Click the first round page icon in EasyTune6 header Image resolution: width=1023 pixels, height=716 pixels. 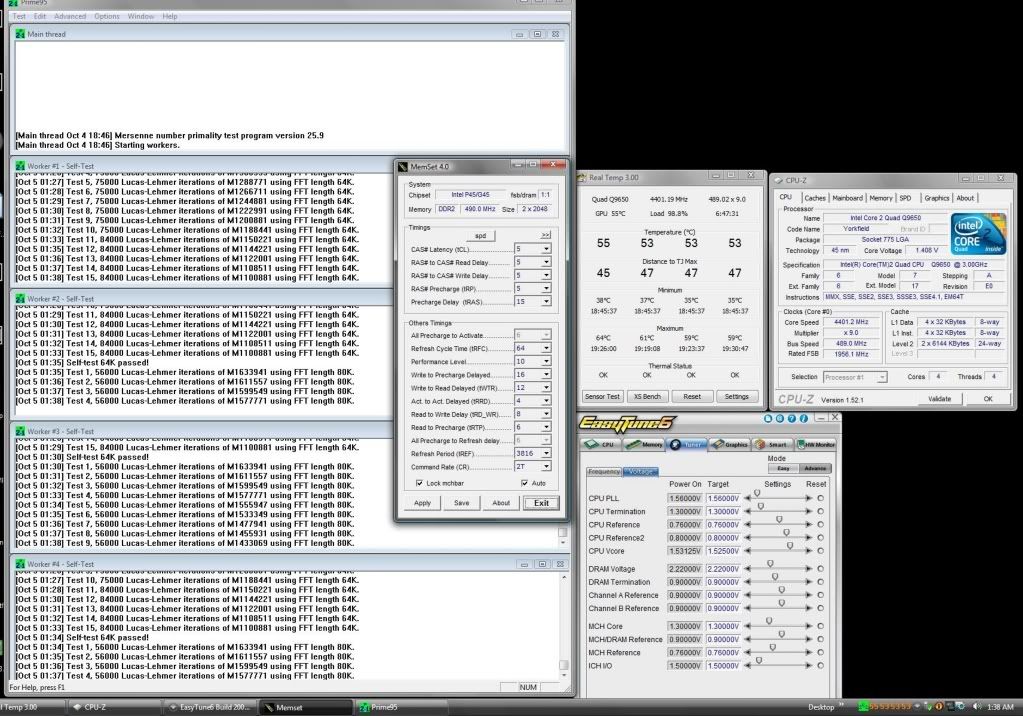(x=768, y=418)
